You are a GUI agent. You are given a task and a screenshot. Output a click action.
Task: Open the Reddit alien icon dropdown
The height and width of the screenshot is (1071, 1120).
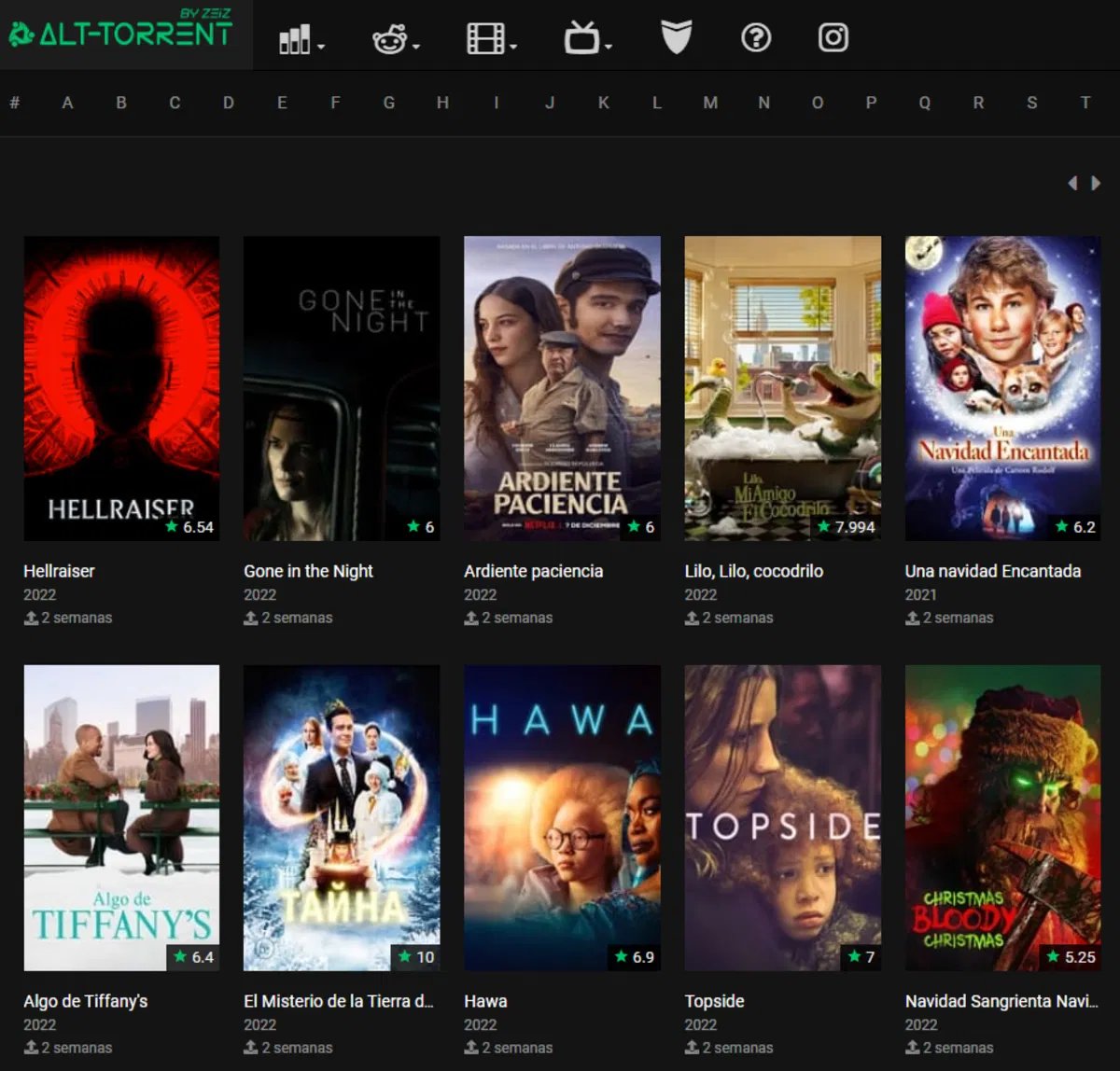tap(396, 39)
